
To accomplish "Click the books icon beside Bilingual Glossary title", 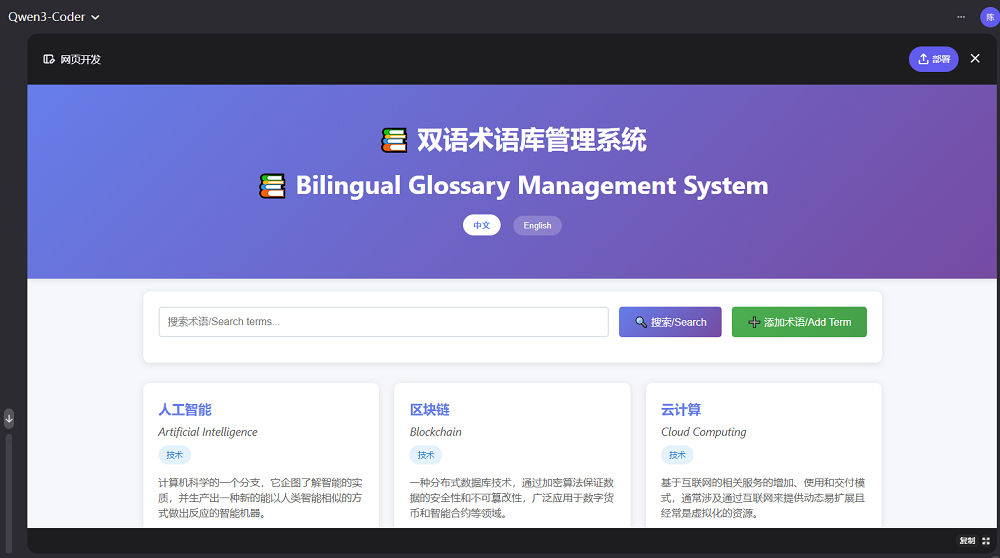I will (x=272, y=186).
